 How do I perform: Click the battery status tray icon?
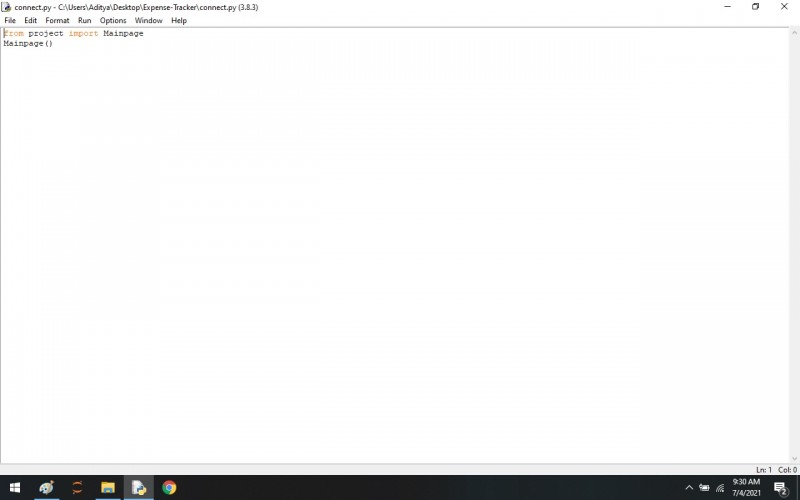(704, 488)
